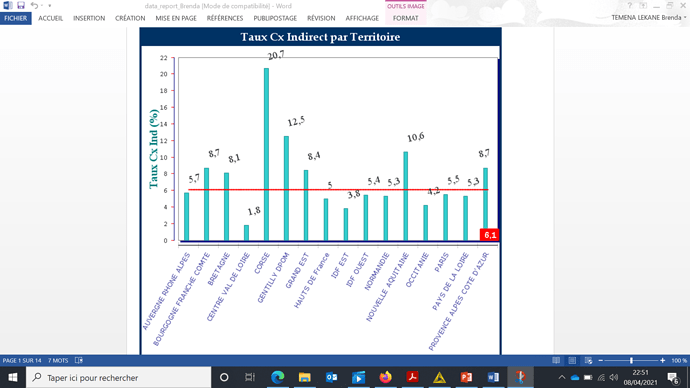Image resolution: width=690 pixels, height=388 pixels.
Task: Switch to Print Layout view icon
Action: click(572, 360)
